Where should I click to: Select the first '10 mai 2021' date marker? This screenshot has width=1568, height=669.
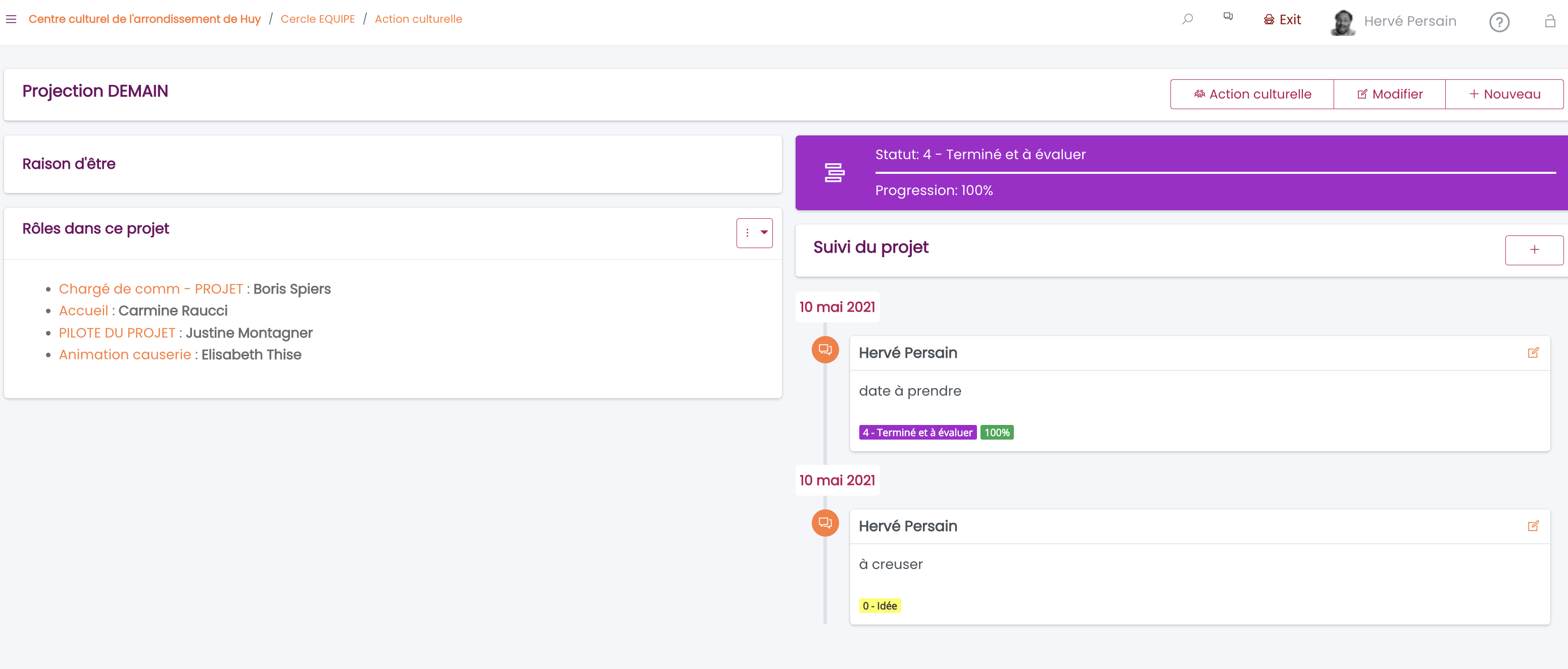(x=837, y=307)
